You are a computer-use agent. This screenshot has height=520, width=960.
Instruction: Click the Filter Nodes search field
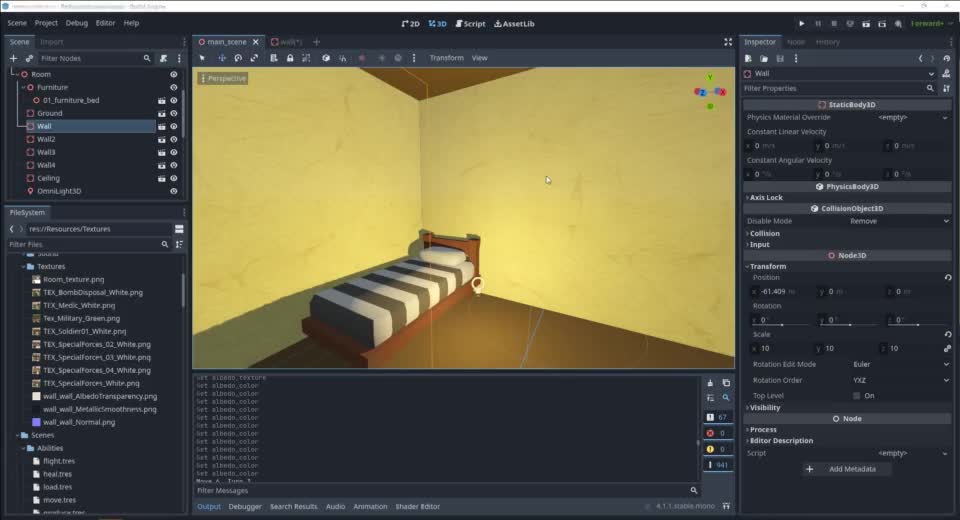(90, 59)
